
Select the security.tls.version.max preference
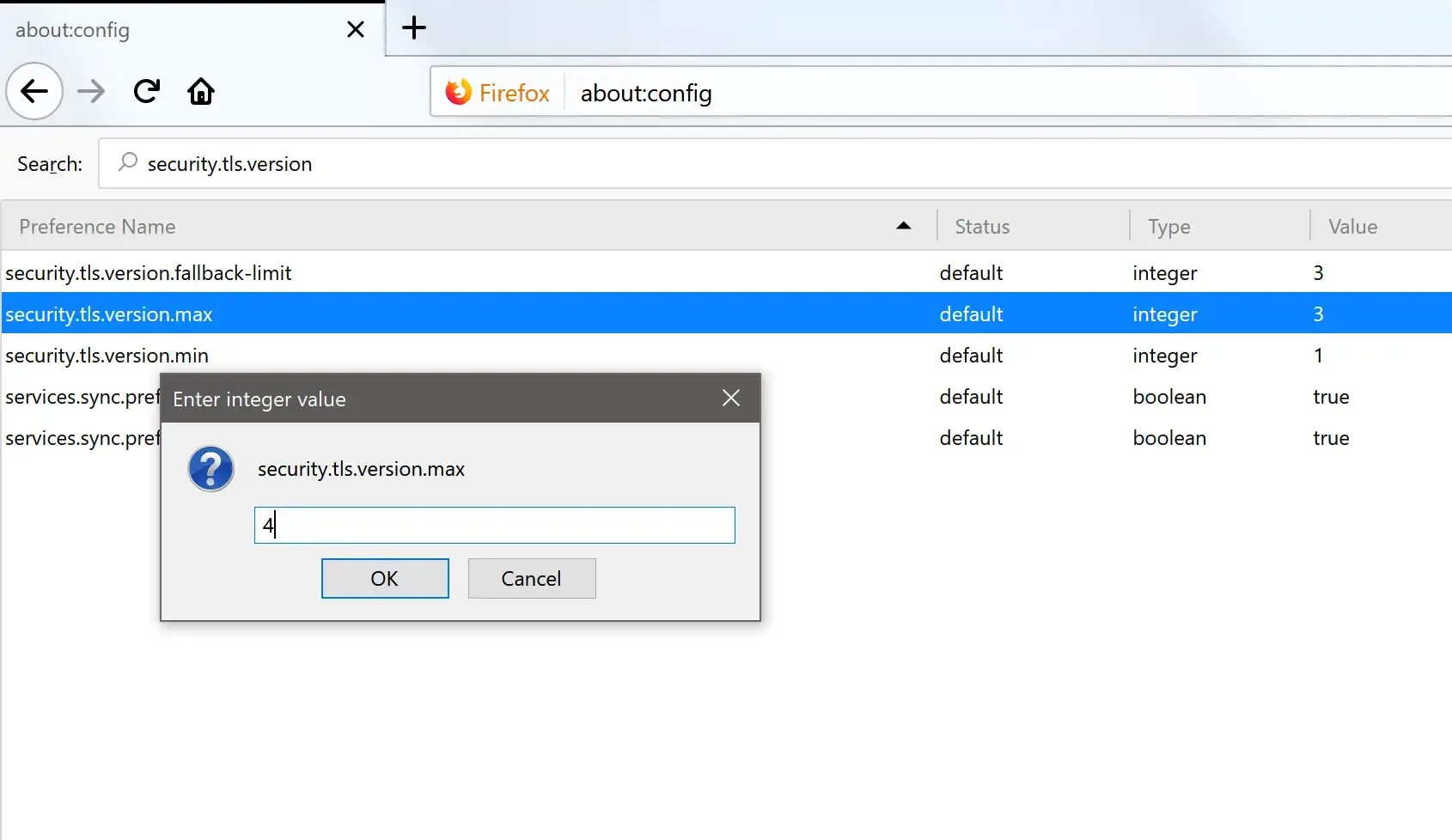pyautogui.click(x=727, y=314)
